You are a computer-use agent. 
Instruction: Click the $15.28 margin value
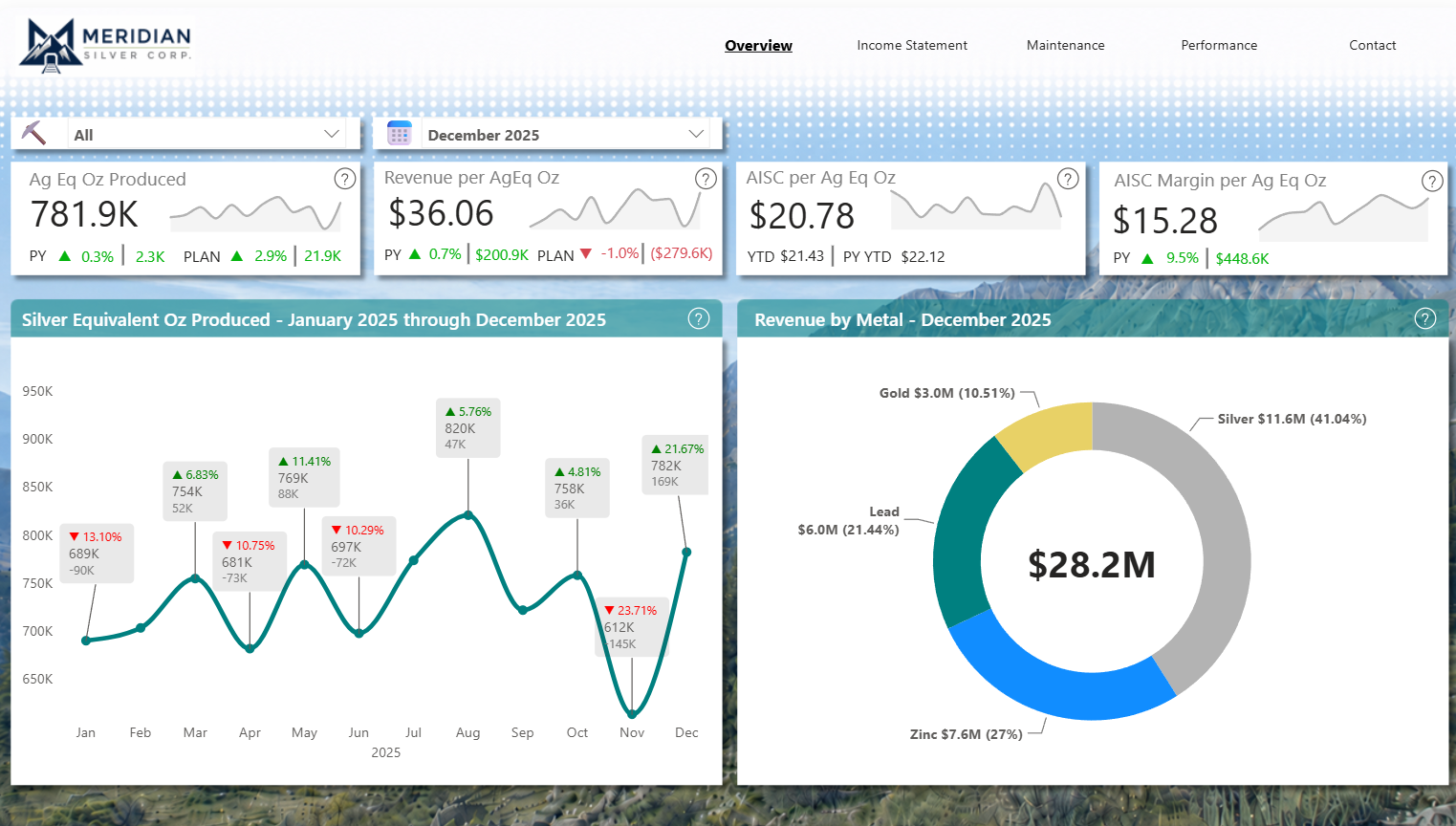pyautogui.click(x=1165, y=221)
